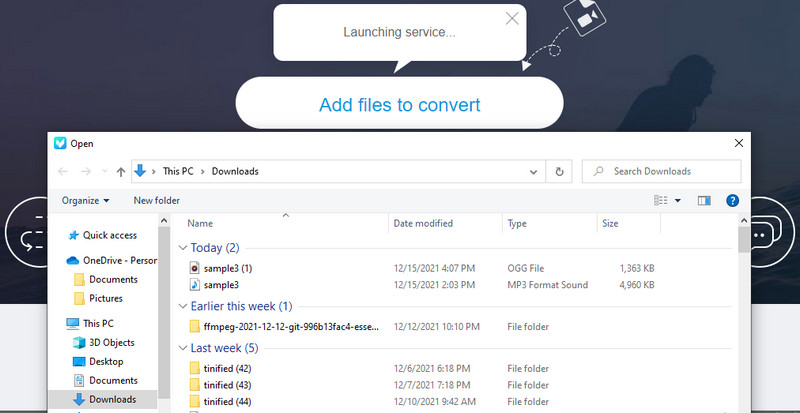Refresh the Downloads folder listing
Screen dimensions: 800x413
click(560, 171)
